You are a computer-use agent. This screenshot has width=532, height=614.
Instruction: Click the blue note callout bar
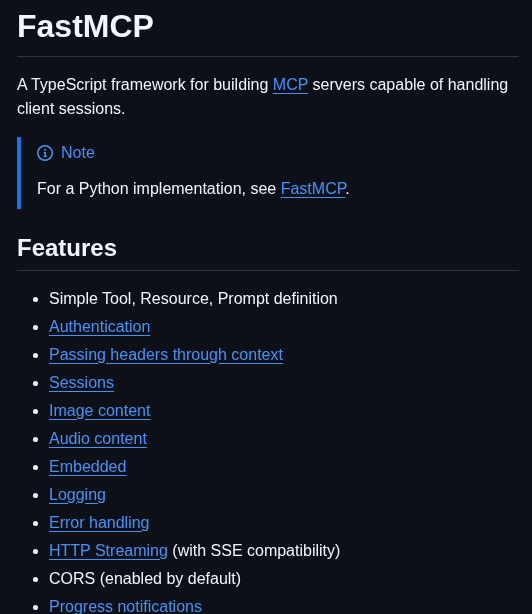click(x=19, y=173)
